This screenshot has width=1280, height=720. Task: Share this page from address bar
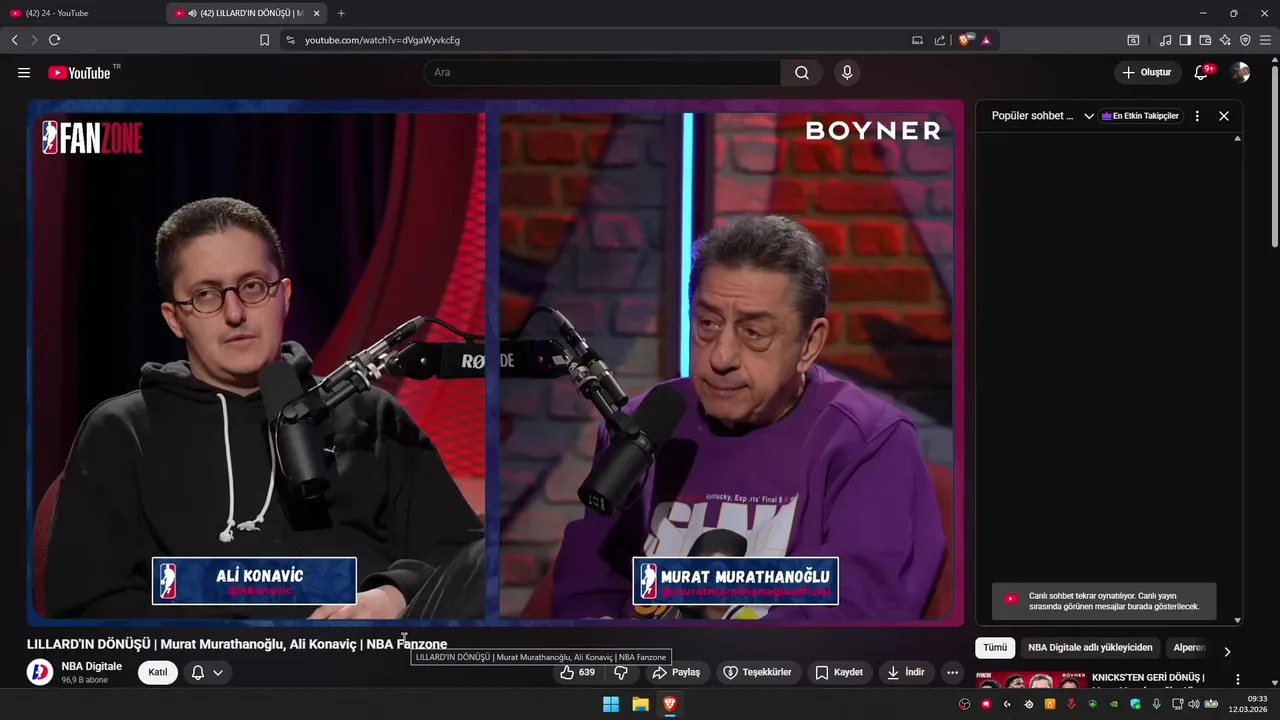[x=940, y=40]
